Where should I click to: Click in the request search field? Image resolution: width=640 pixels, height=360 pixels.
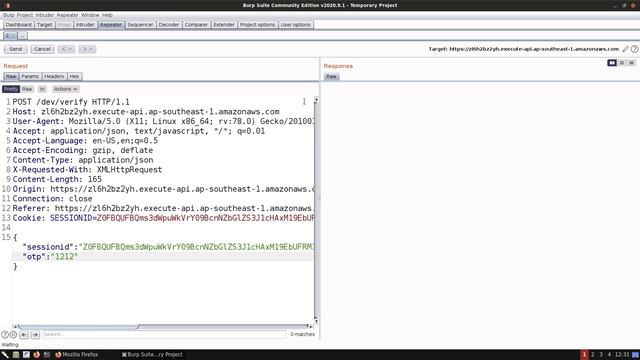[164, 334]
